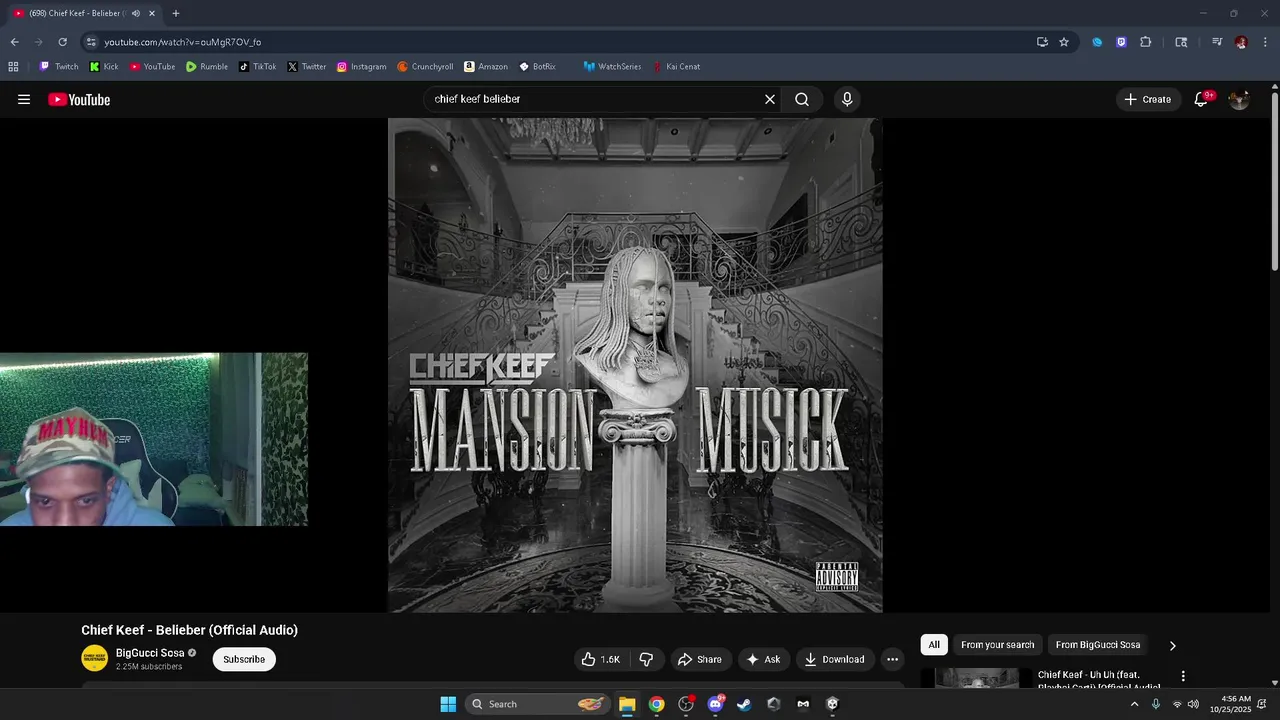Open the Rumble bookmark

(207, 67)
